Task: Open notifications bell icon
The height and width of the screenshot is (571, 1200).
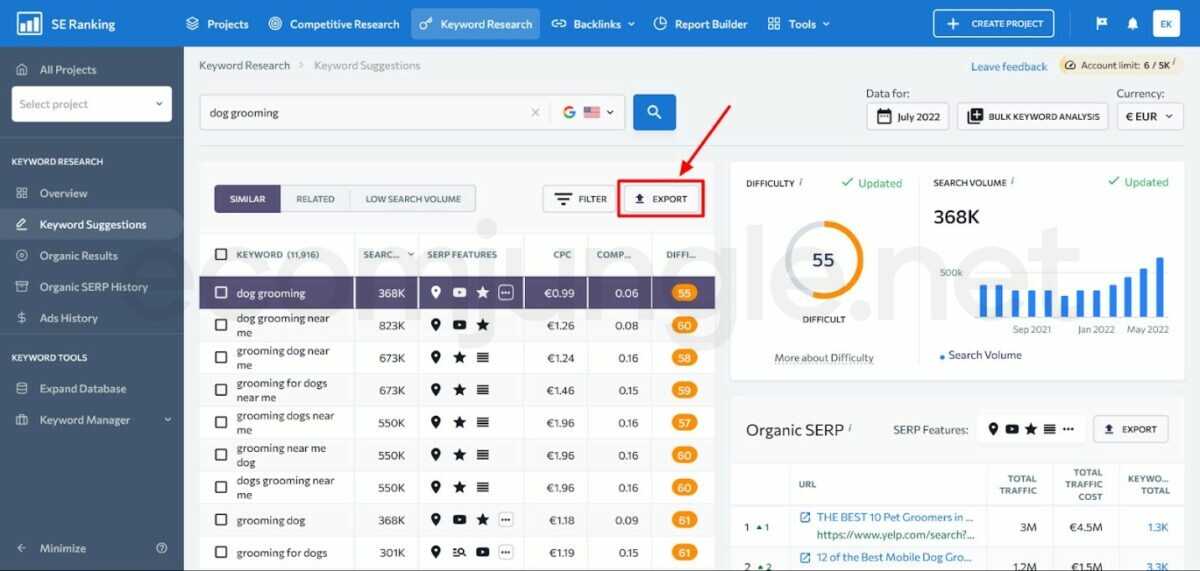Action: pos(1132,24)
